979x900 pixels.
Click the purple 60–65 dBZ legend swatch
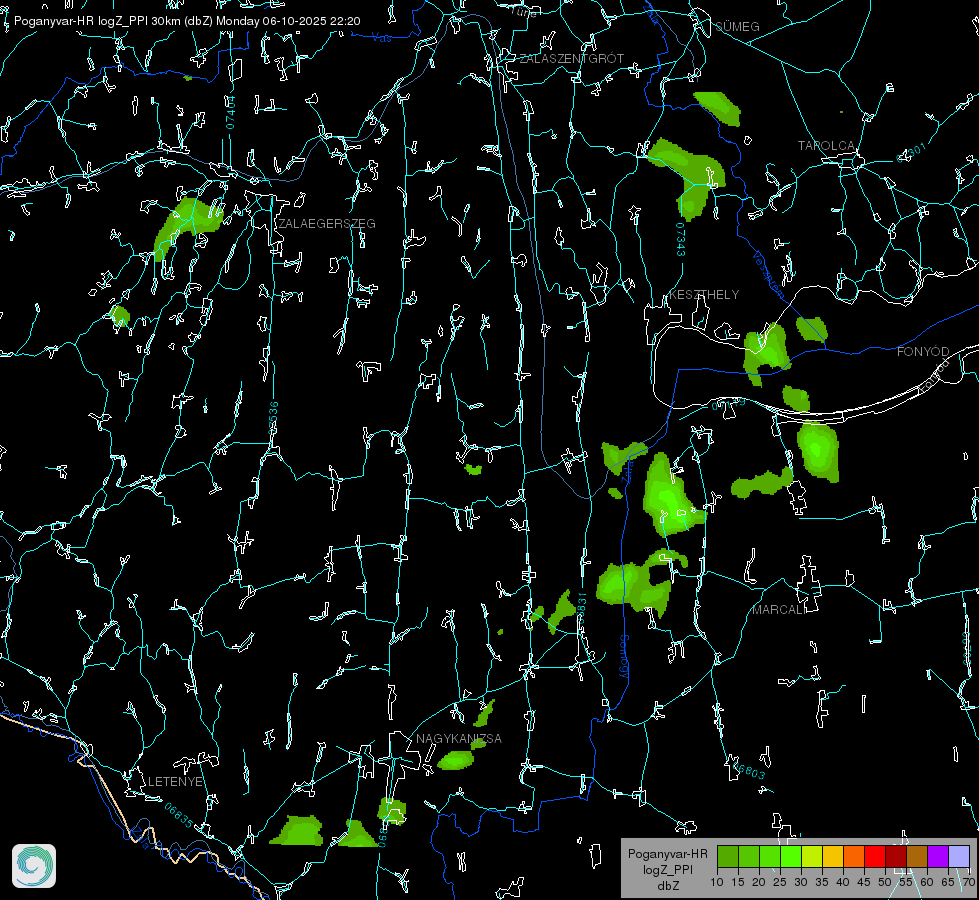[937, 856]
